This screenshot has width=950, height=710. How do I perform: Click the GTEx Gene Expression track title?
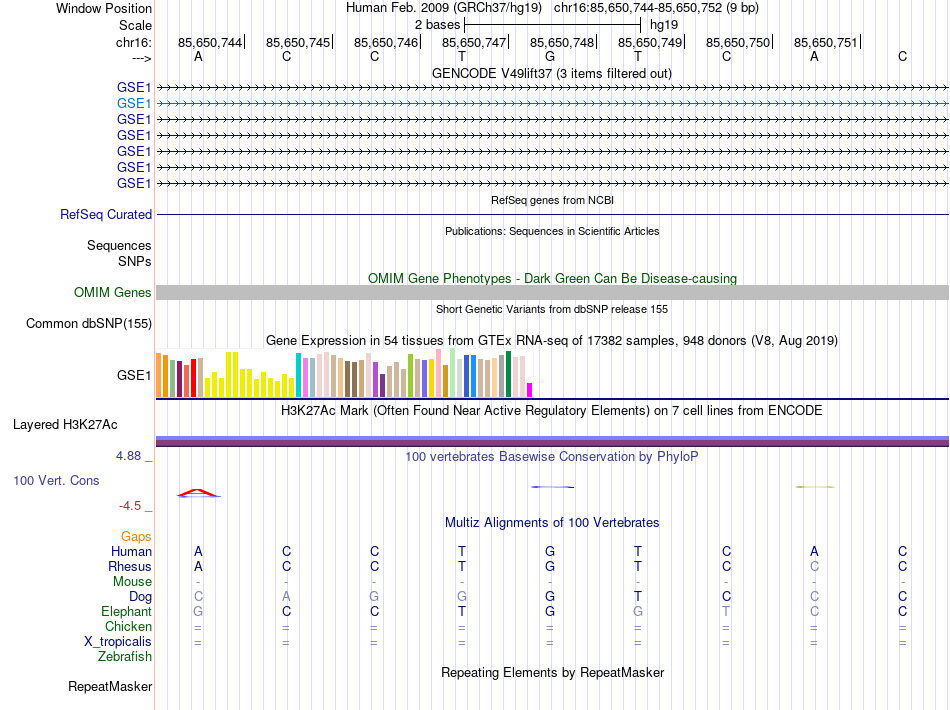(x=551, y=341)
